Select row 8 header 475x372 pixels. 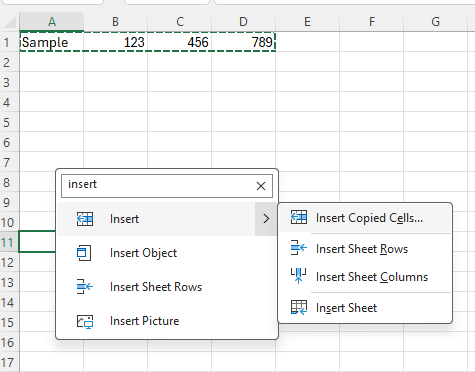(9, 182)
